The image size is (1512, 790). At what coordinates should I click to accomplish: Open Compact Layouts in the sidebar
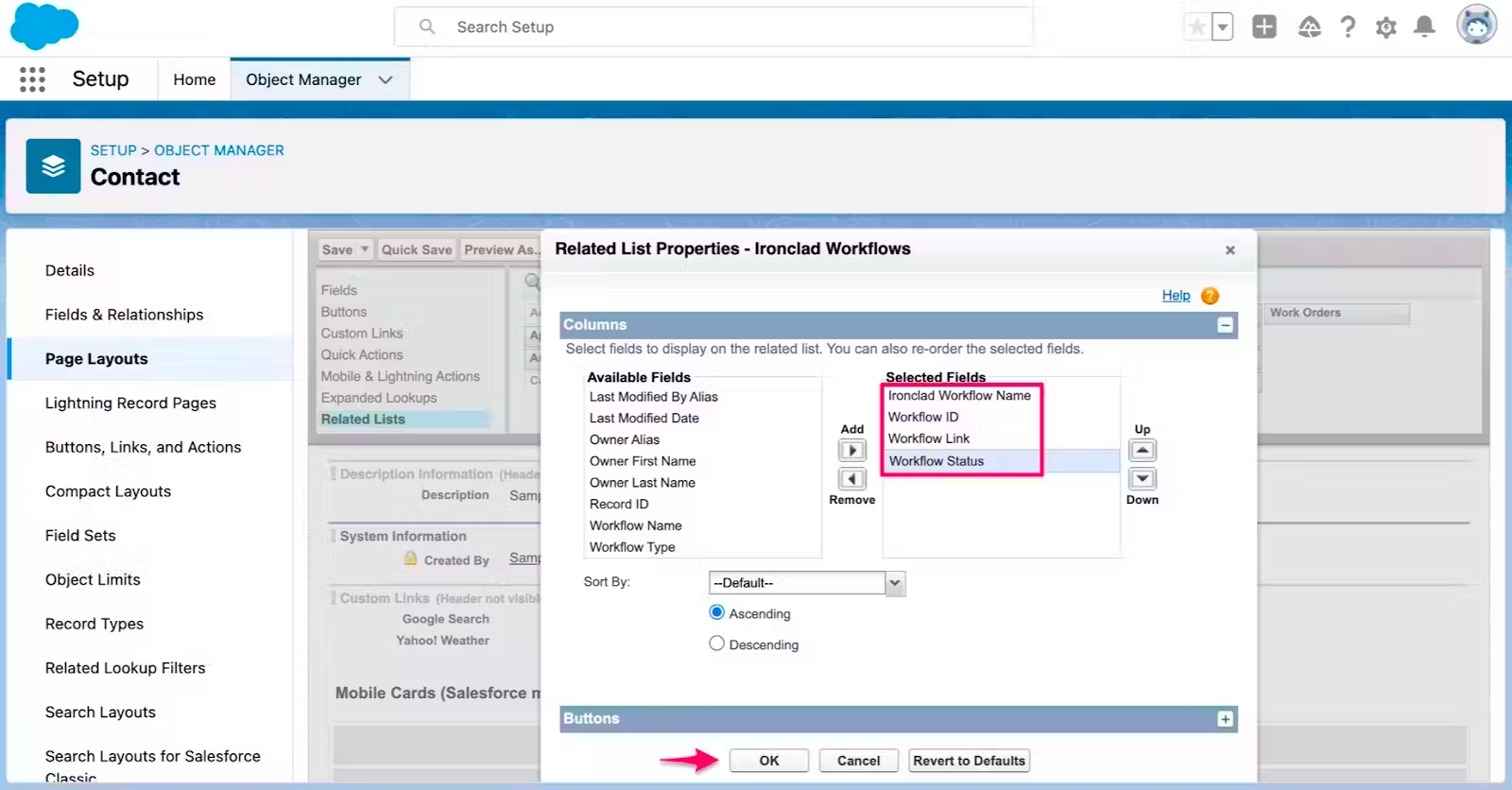coord(109,491)
